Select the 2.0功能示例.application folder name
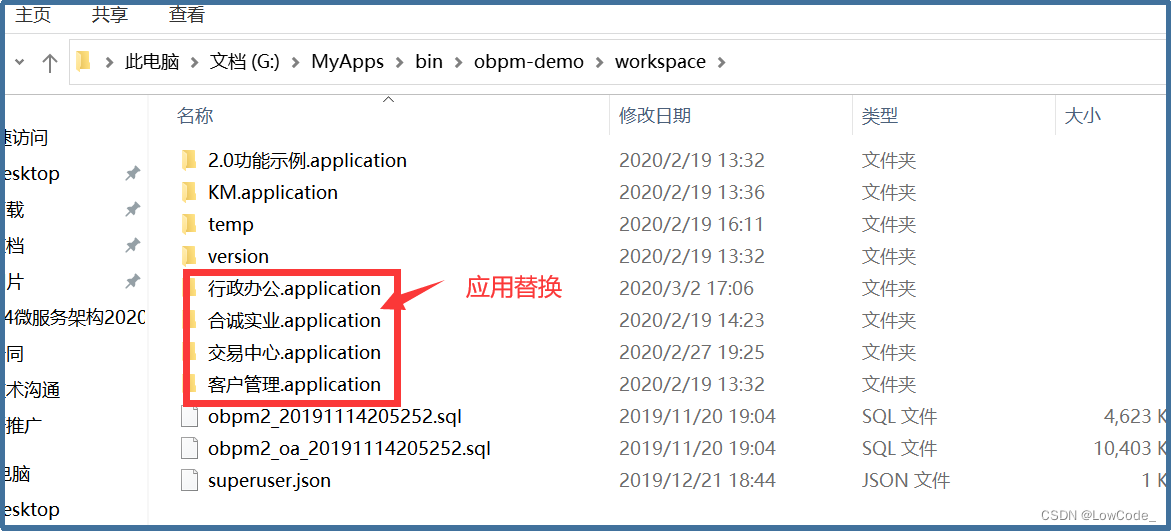The height and width of the screenshot is (531, 1171). (x=307, y=160)
